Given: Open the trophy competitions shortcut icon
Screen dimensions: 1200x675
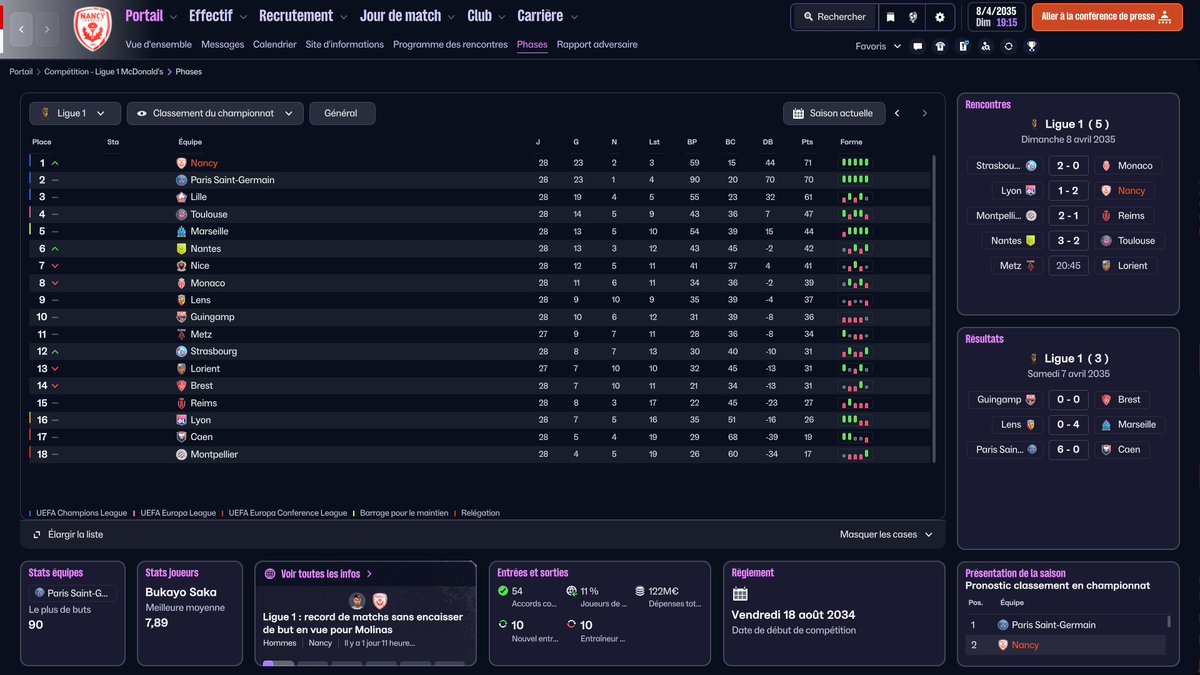Looking at the screenshot, I should pyautogui.click(x=1032, y=46).
